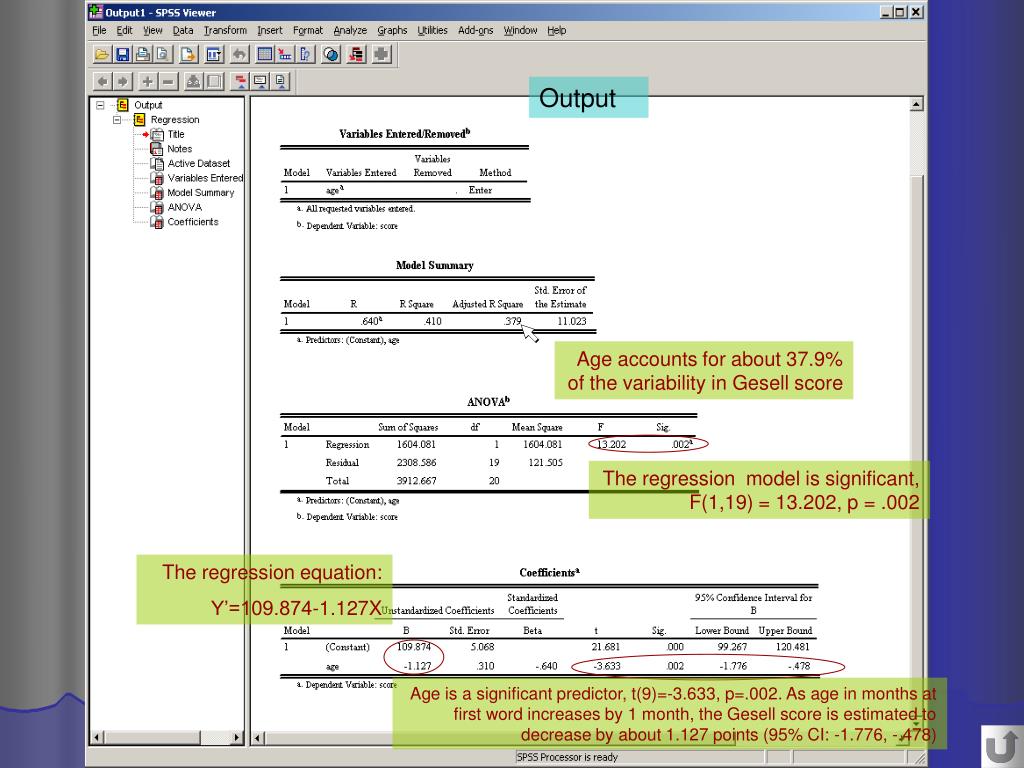The height and width of the screenshot is (768, 1024).
Task: Click the outline pane scroll-left arrow
Action: tap(96, 738)
